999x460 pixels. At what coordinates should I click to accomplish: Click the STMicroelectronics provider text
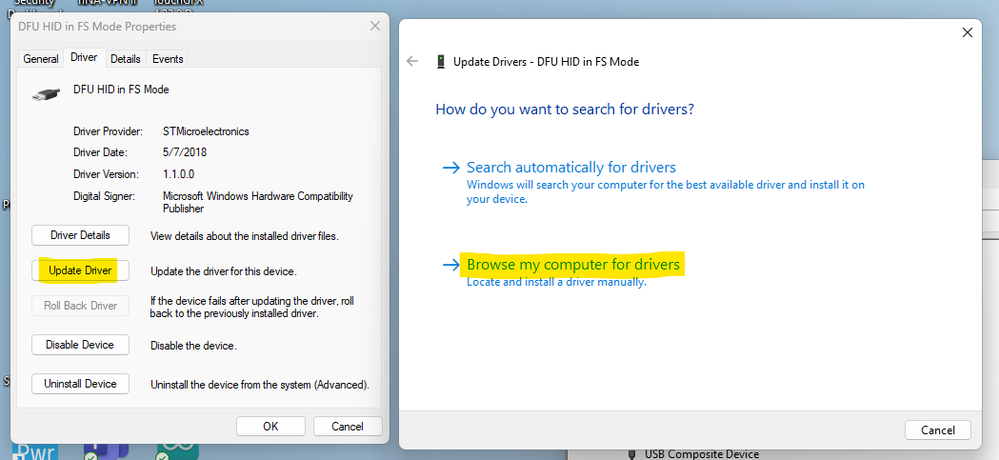click(x=206, y=132)
